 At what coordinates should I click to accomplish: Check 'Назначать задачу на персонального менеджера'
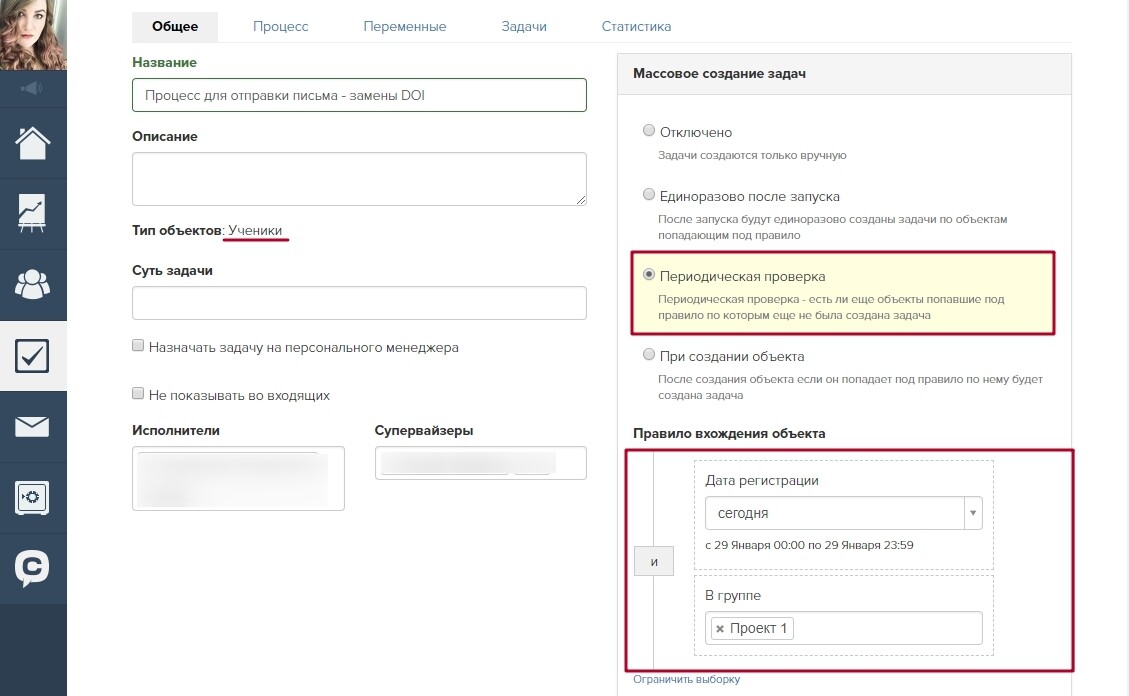click(138, 345)
